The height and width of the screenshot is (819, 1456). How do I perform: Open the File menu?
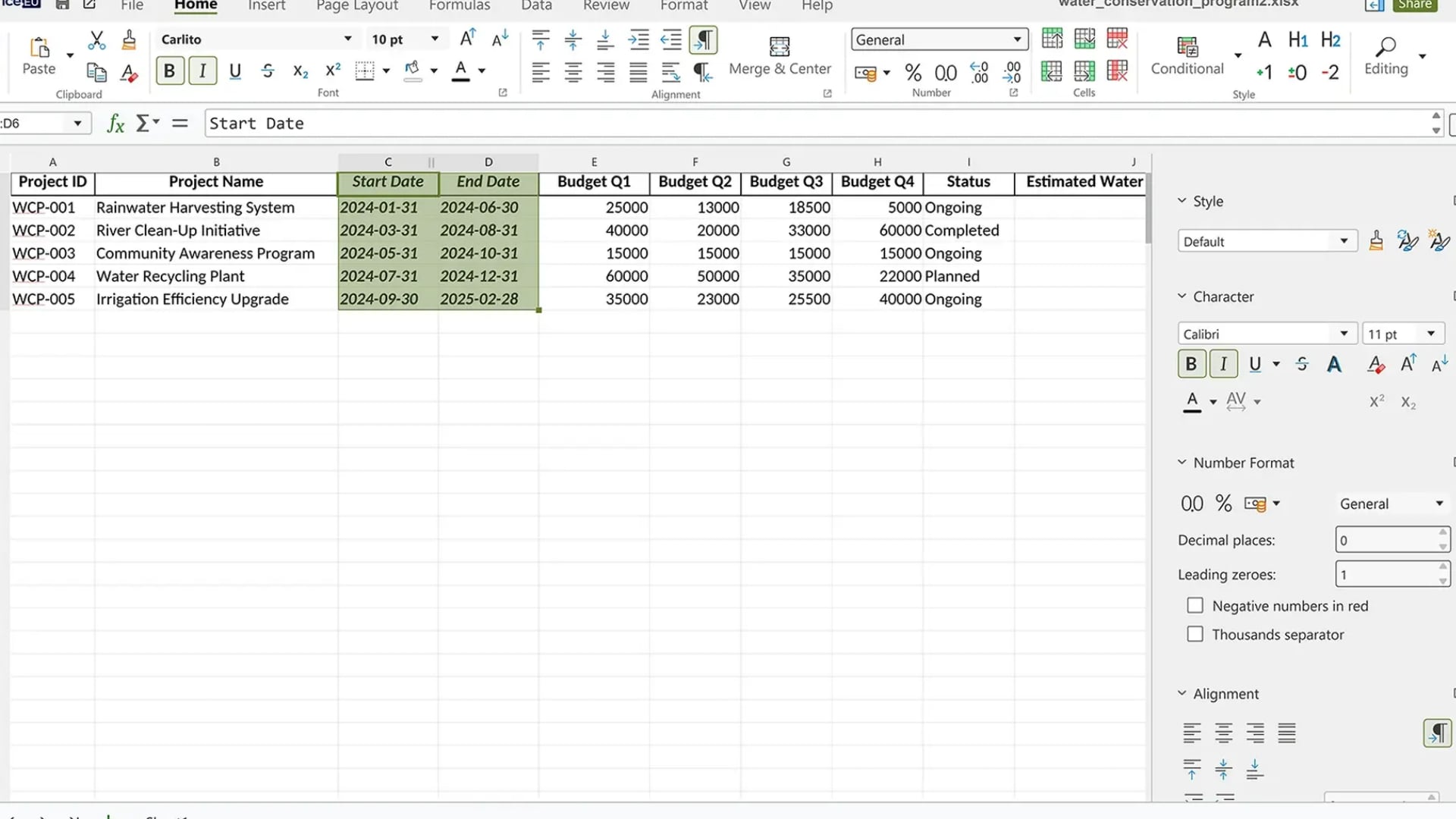point(132,6)
